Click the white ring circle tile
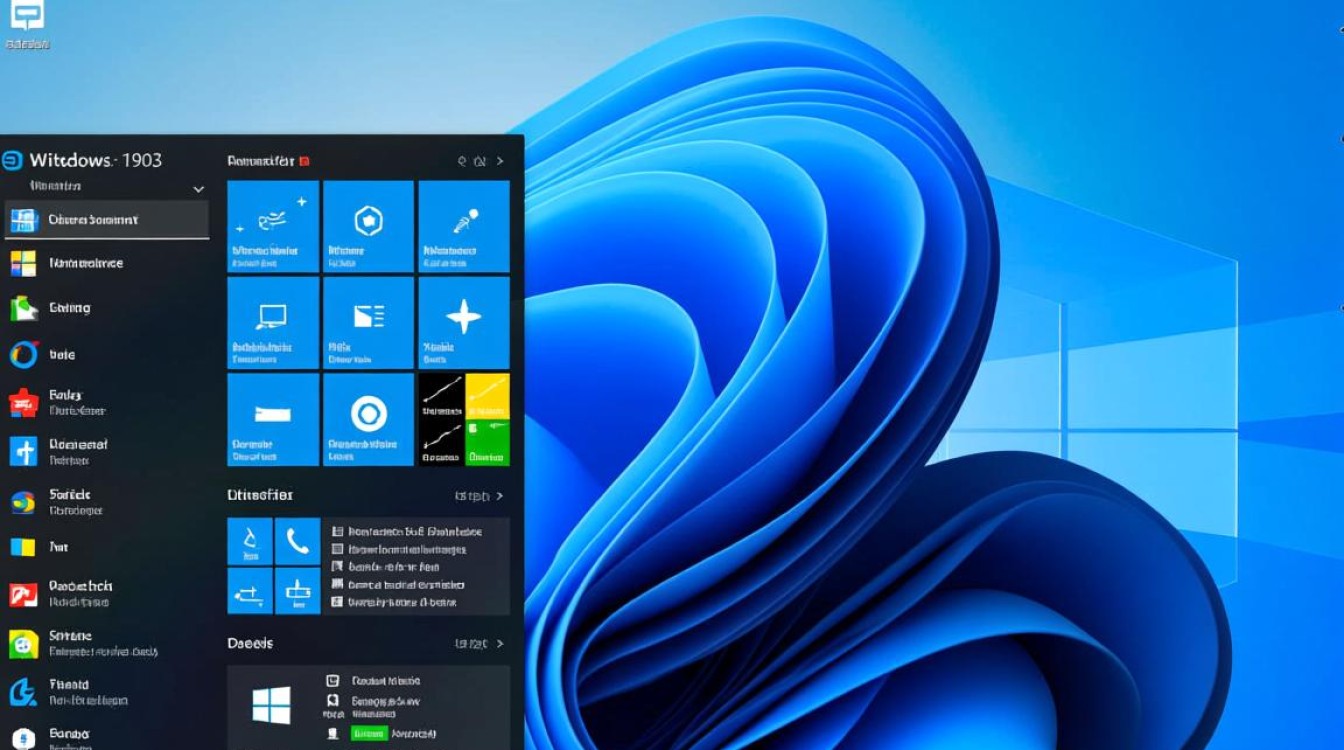Screen dimensions: 1344x750 pyautogui.click(x=368, y=418)
